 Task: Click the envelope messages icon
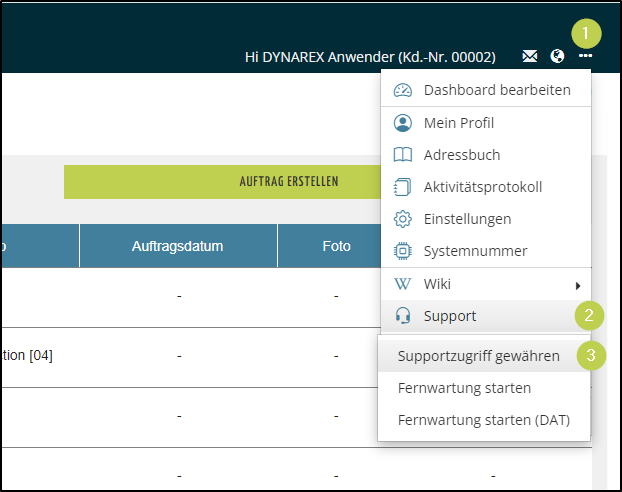pos(529,57)
